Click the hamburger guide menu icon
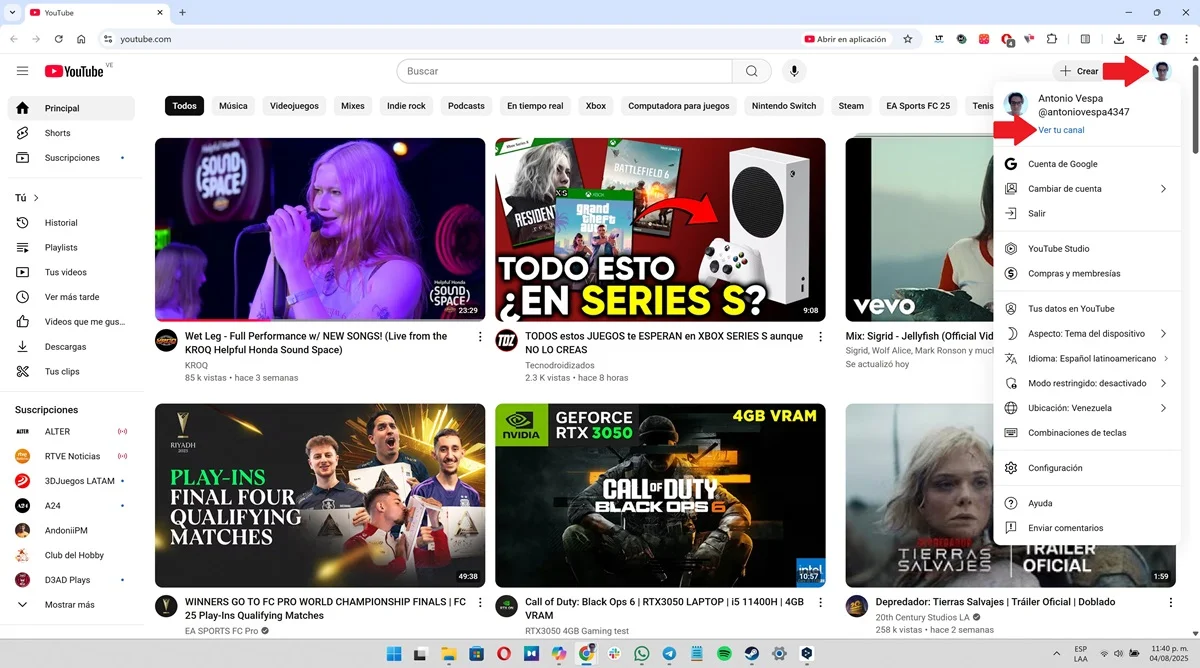Viewport: 1200px width, 668px height. click(22, 71)
